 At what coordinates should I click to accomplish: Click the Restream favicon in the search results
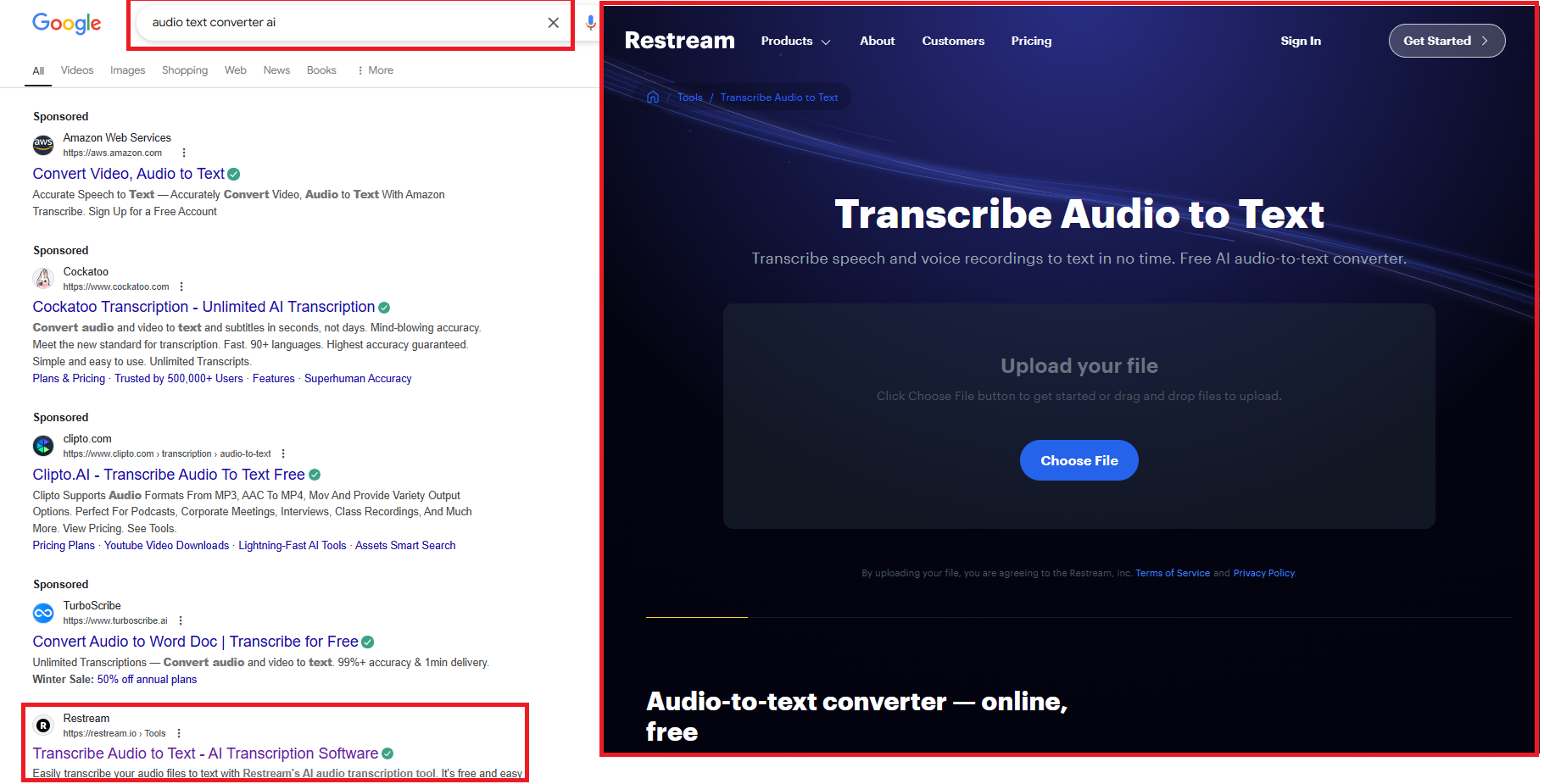(x=43, y=726)
